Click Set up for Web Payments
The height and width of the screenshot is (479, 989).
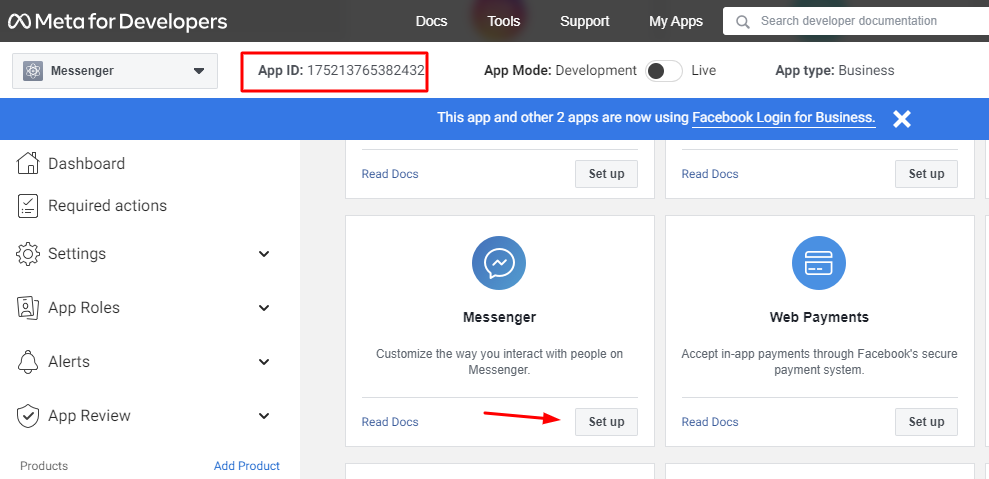click(926, 422)
